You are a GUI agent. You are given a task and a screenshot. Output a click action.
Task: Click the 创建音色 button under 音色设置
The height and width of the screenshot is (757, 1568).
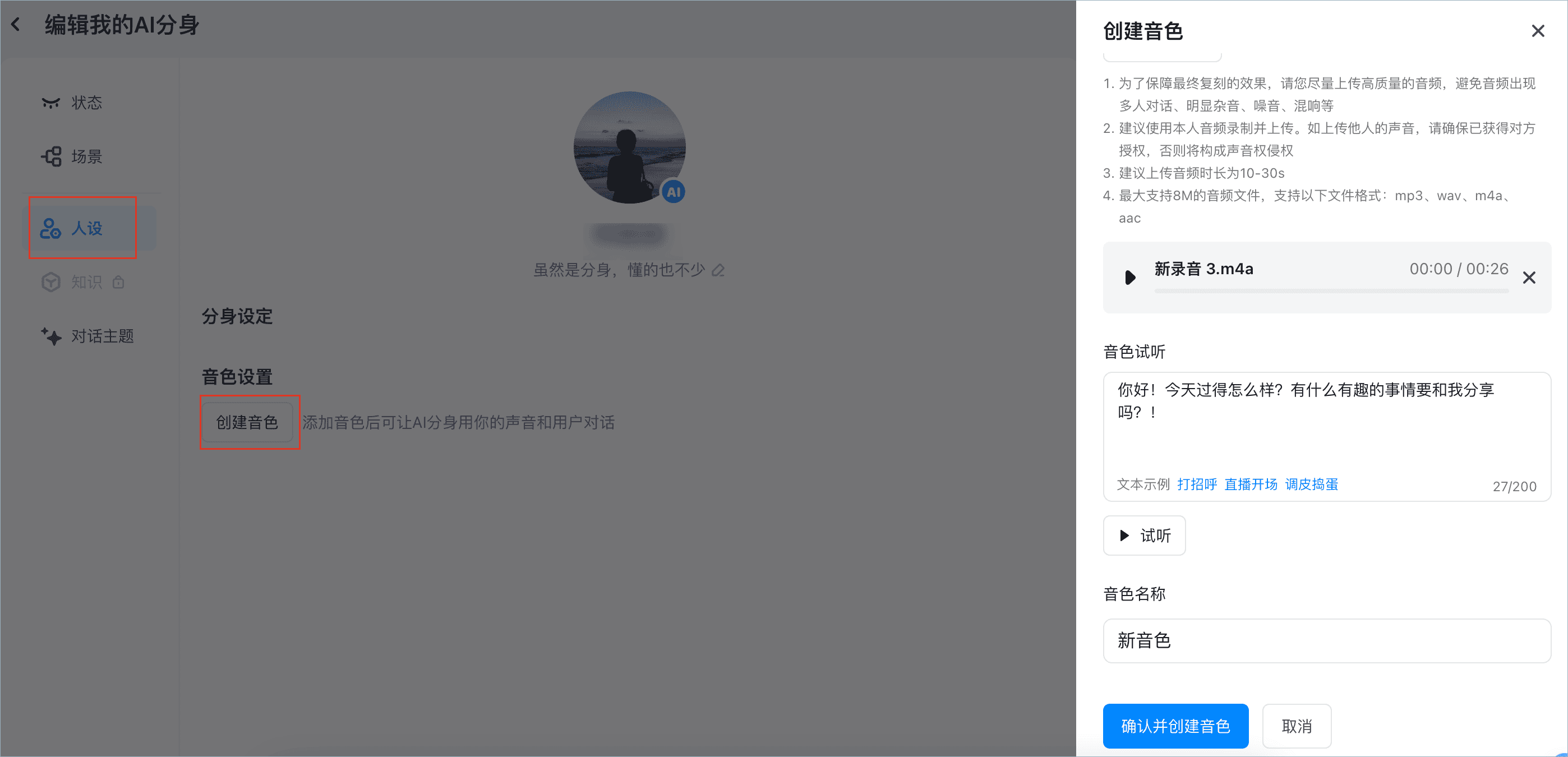(247, 422)
